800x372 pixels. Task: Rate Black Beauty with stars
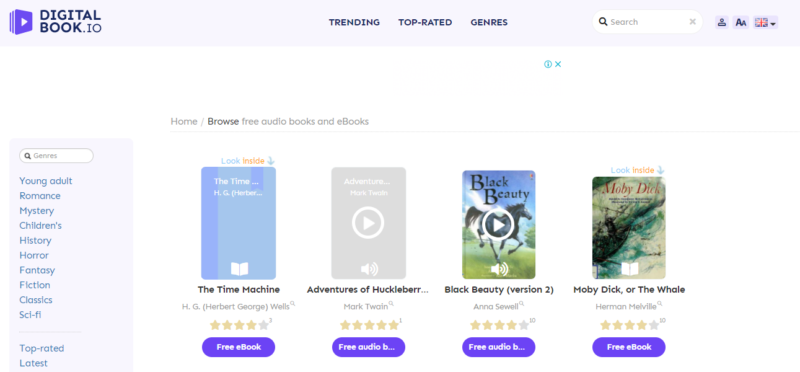(499, 325)
